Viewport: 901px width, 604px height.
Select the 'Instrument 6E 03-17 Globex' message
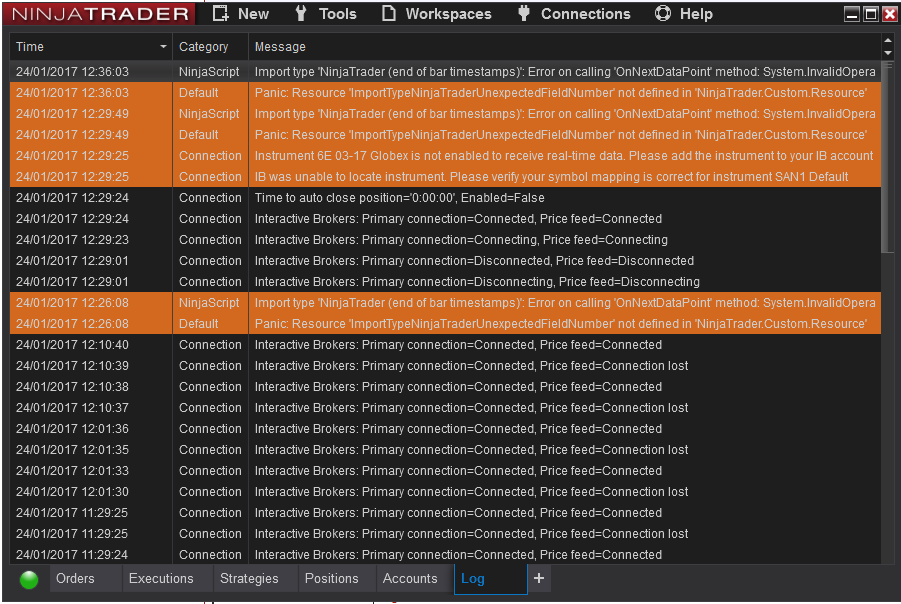(x=564, y=156)
